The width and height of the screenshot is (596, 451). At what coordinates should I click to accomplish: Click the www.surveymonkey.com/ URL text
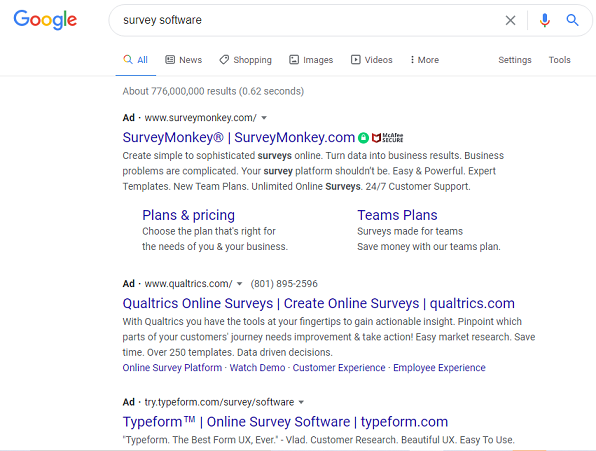201,118
